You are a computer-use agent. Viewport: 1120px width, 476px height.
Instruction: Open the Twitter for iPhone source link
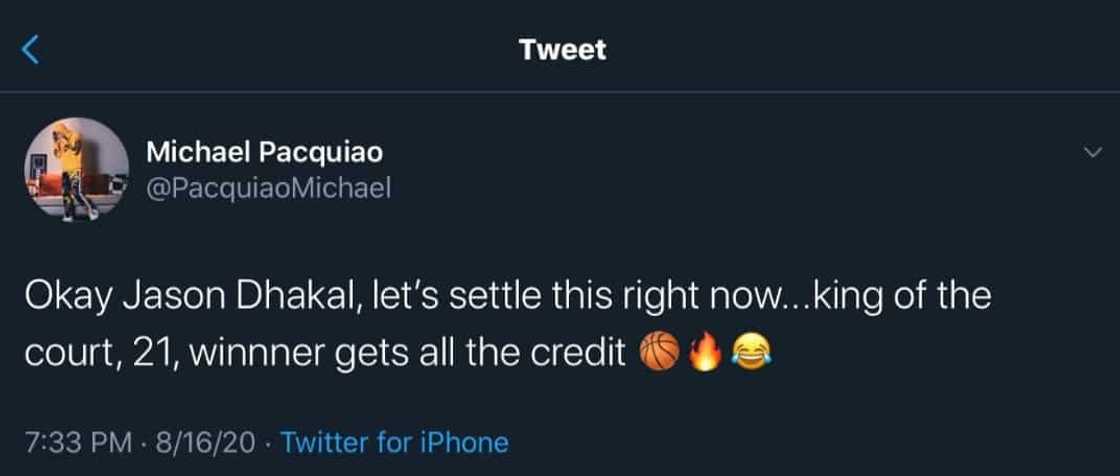click(x=395, y=442)
